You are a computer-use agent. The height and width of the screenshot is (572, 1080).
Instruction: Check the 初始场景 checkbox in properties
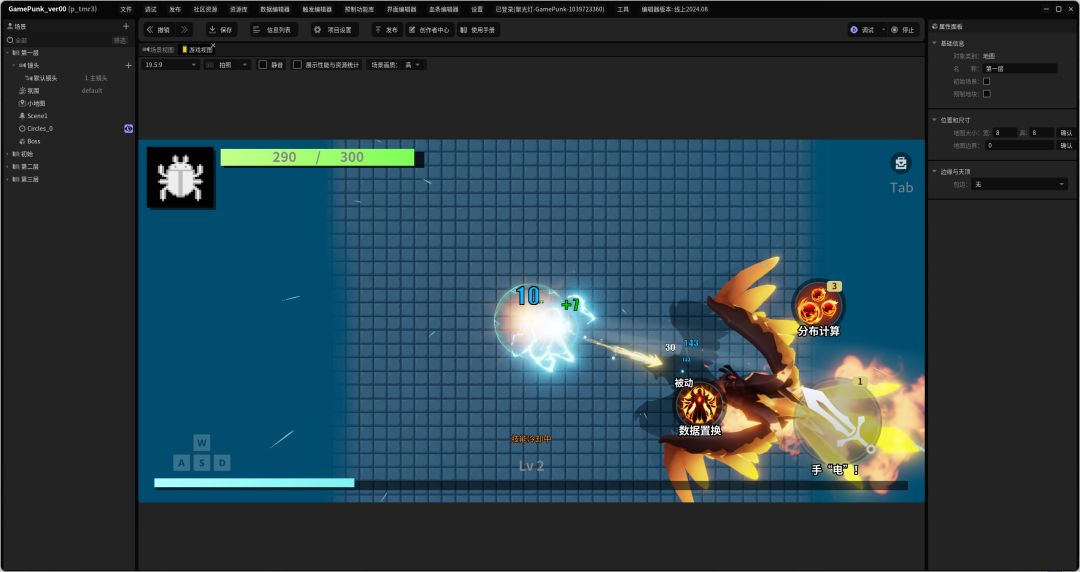tap(987, 81)
